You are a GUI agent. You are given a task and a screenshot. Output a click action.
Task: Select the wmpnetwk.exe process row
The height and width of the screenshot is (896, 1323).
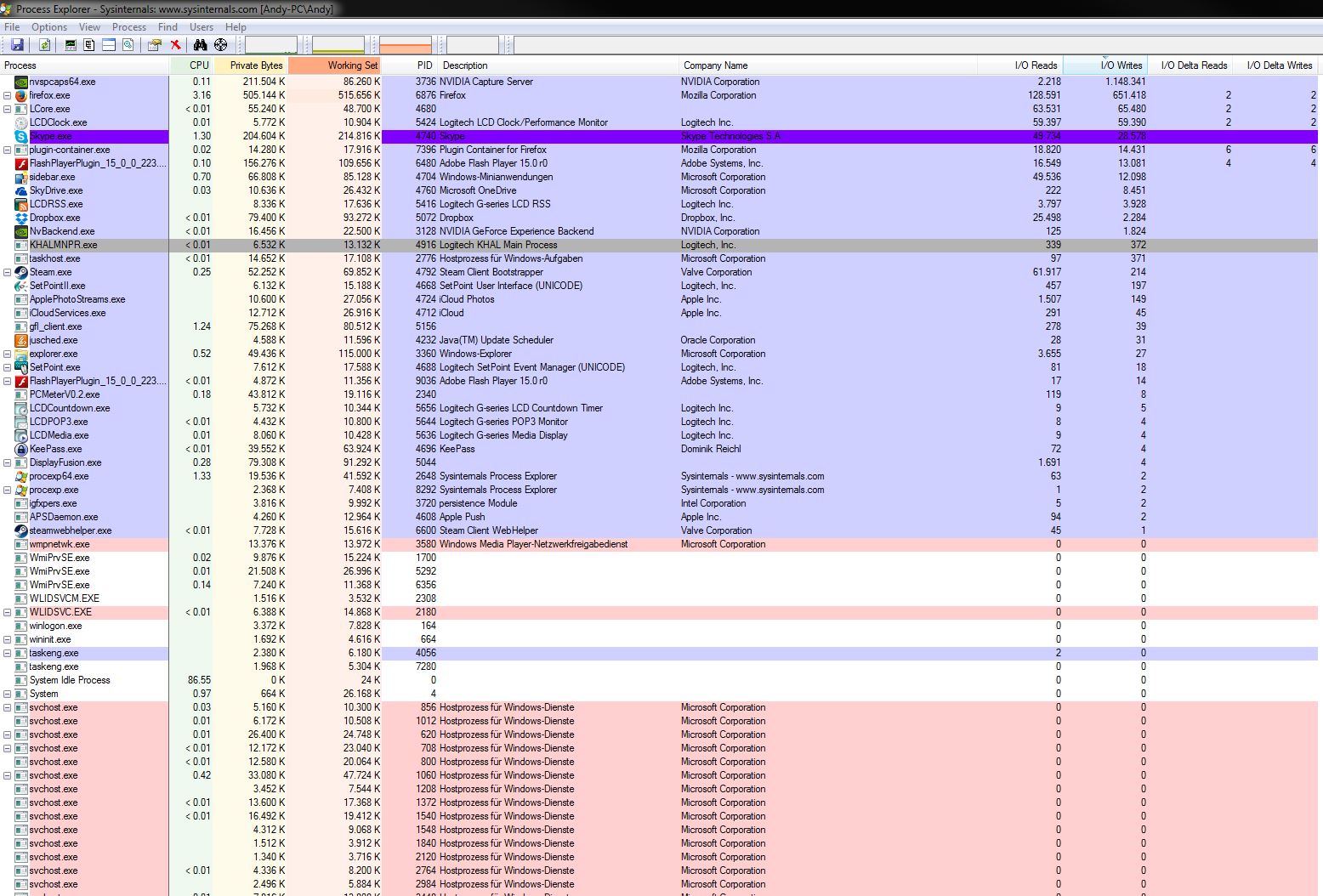(x=659, y=544)
